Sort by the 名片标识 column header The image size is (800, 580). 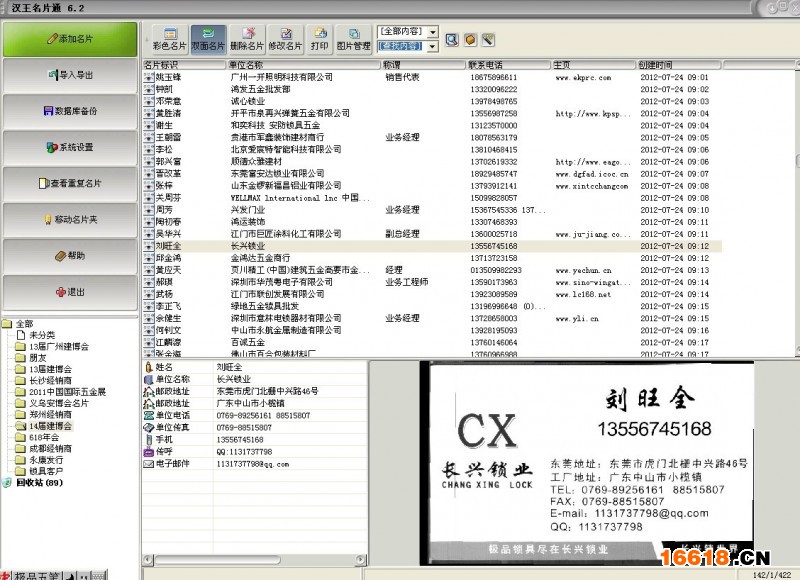pos(184,65)
